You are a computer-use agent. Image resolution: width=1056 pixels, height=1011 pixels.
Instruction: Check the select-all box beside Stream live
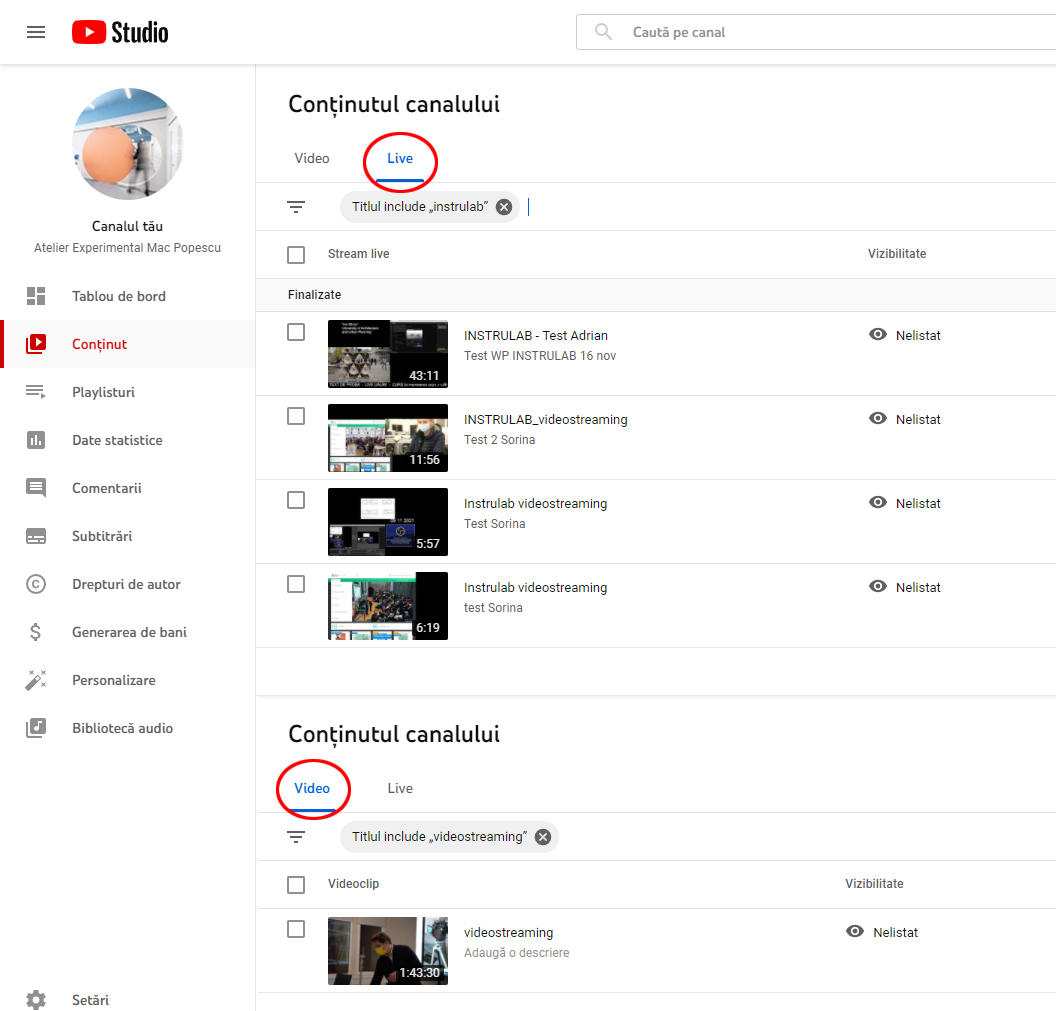point(296,255)
